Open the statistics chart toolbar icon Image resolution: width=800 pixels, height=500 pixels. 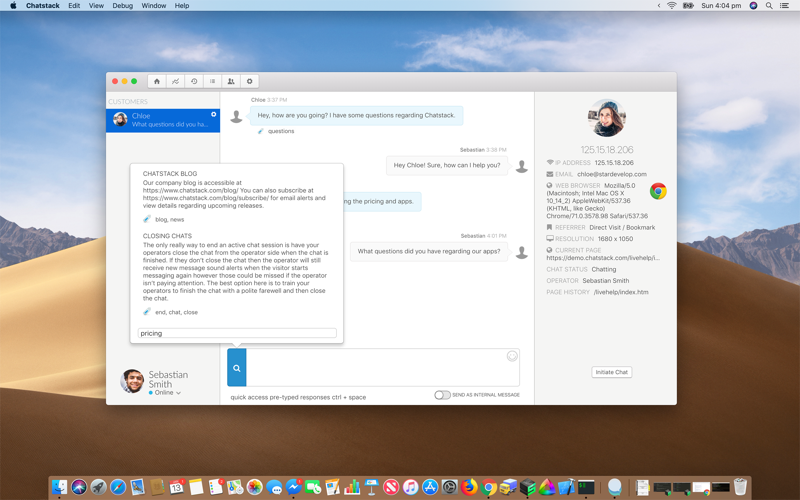tap(176, 81)
